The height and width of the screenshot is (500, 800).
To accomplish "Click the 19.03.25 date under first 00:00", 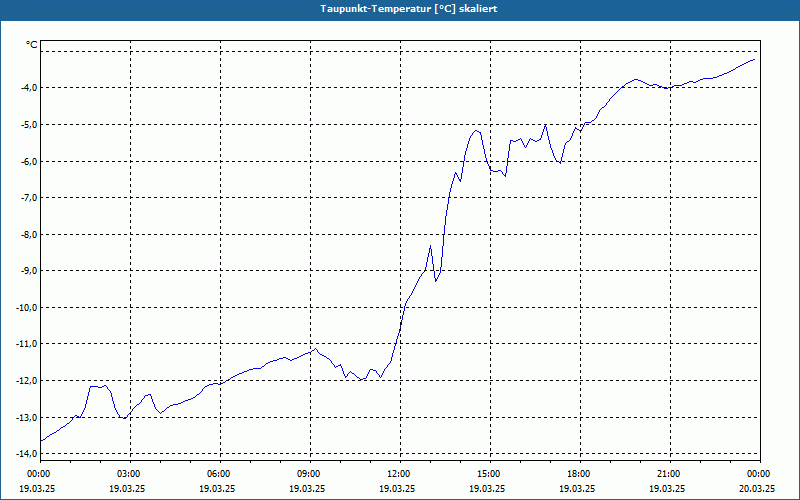I will 37,488.
